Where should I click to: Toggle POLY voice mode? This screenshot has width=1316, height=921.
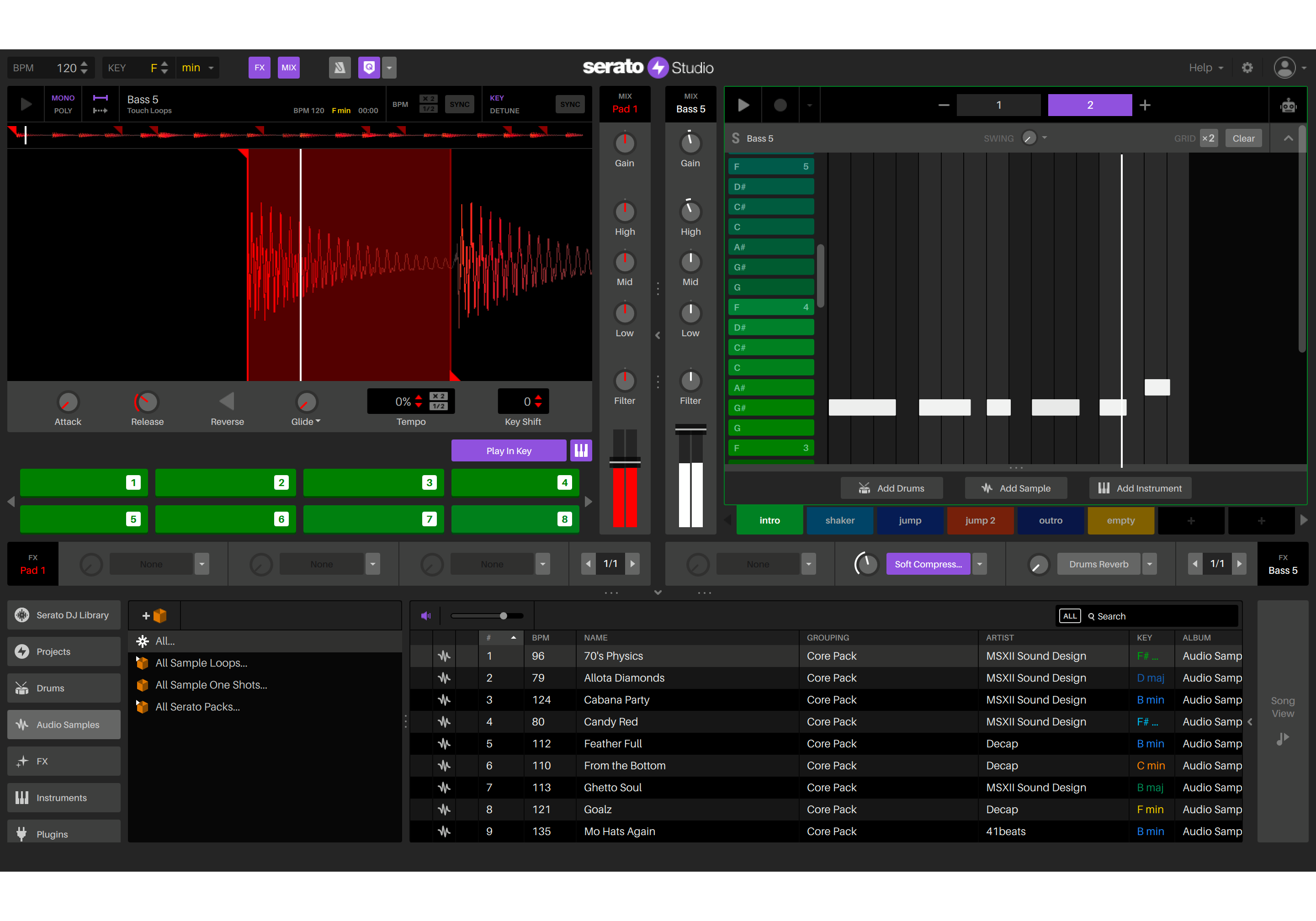[63, 111]
